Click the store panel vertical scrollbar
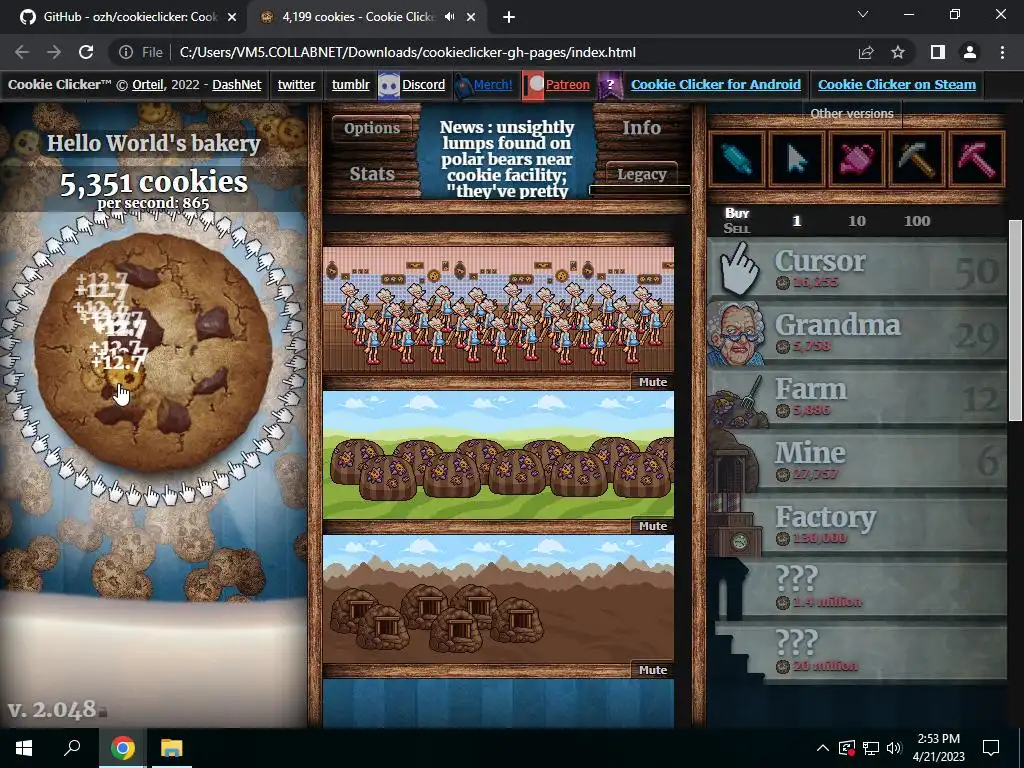1024x768 pixels. click(x=1014, y=320)
